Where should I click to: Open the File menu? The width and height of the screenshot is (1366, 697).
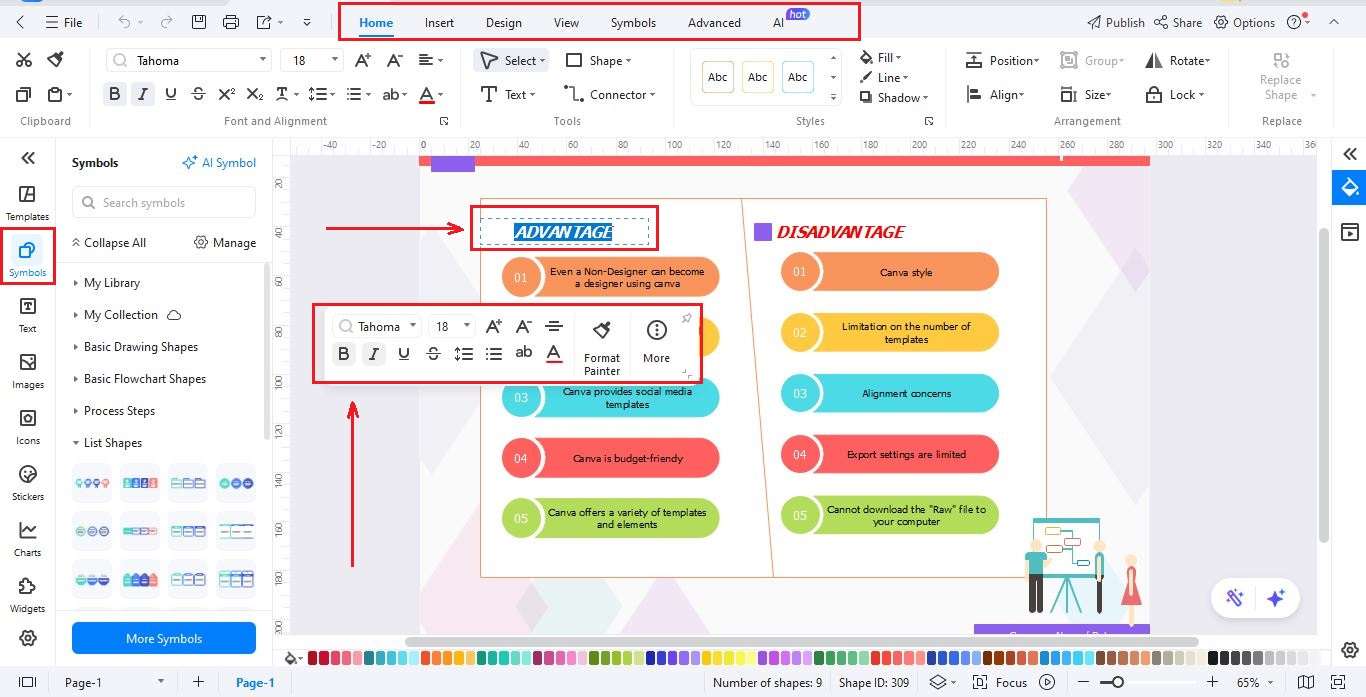coord(64,21)
